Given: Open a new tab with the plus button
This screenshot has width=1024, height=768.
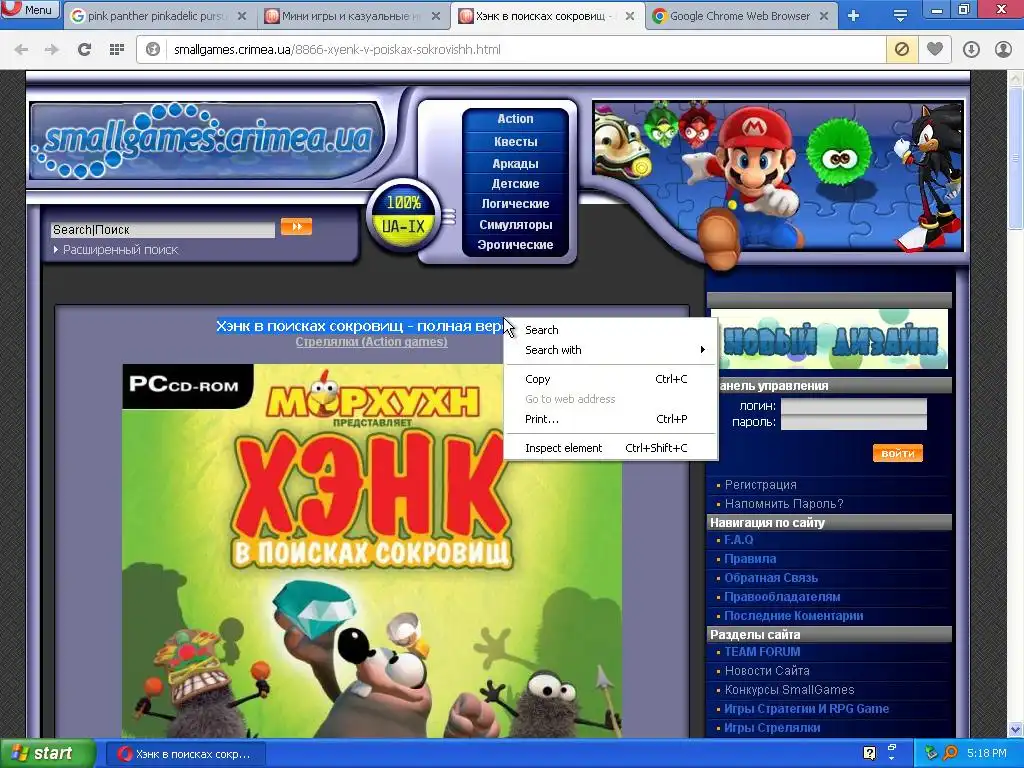Looking at the screenshot, I should click(x=854, y=16).
